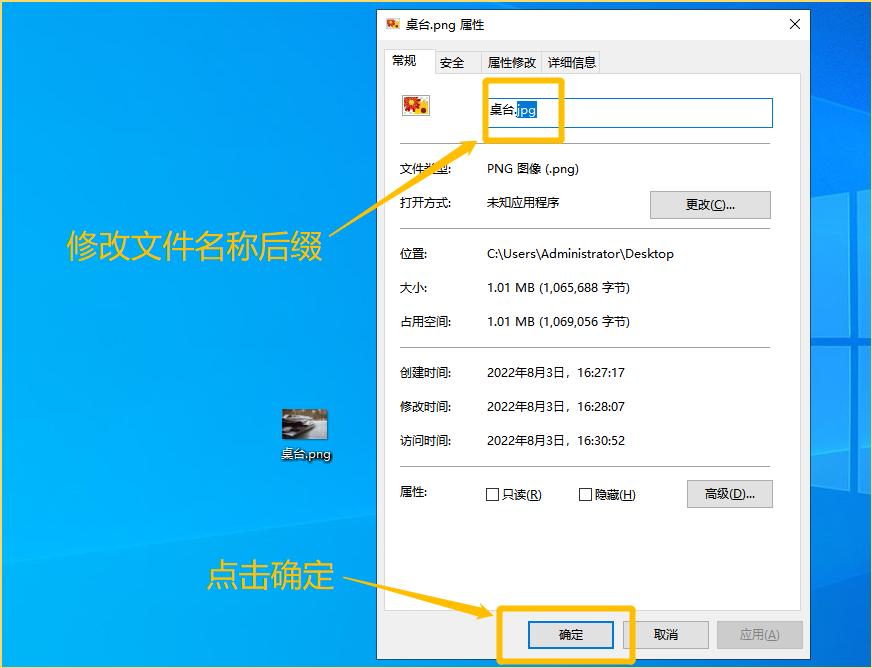
Task: Click the 应用(A) button
Action: 759,634
